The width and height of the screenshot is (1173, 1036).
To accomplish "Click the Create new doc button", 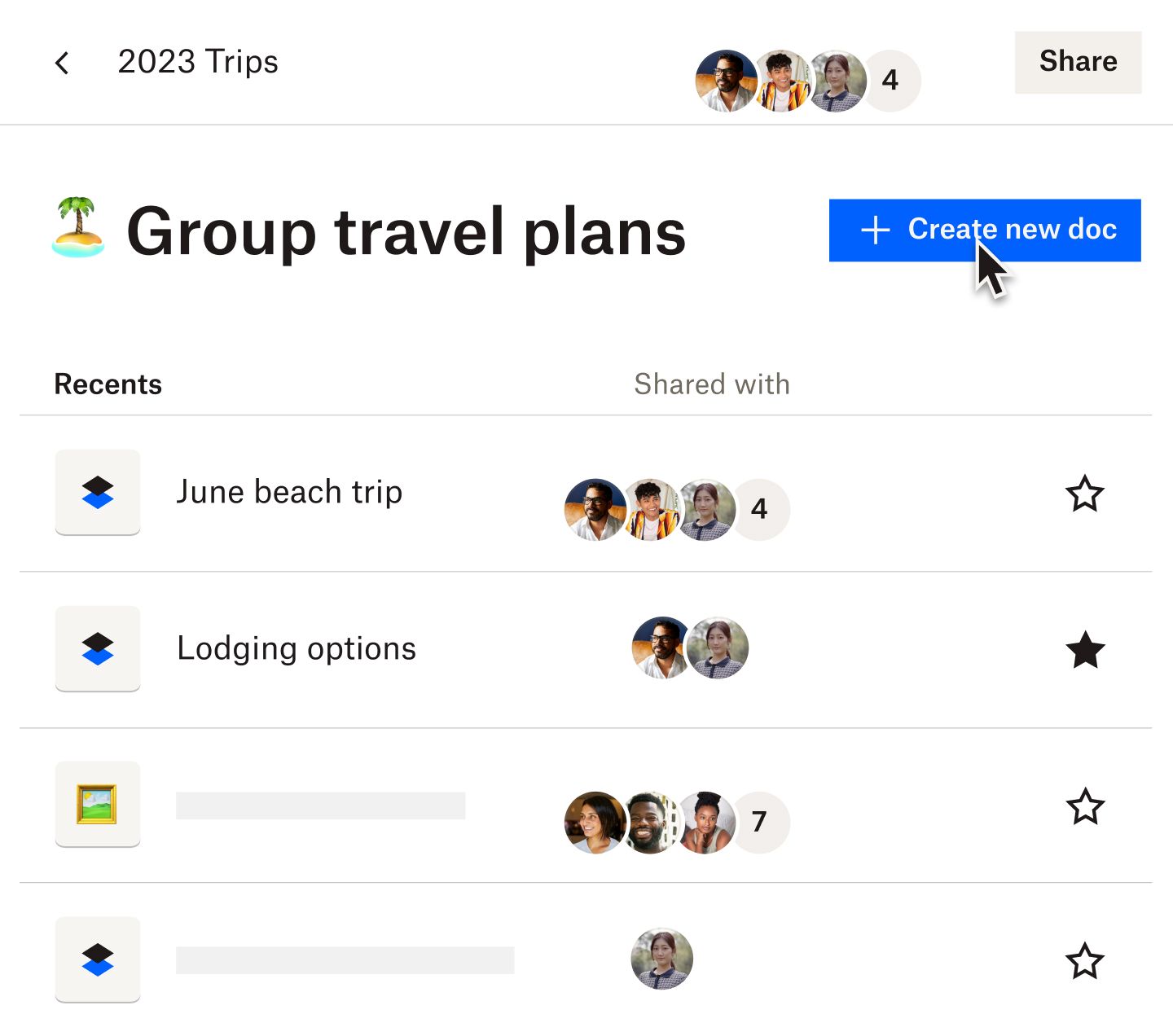I will pos(1011,230).
